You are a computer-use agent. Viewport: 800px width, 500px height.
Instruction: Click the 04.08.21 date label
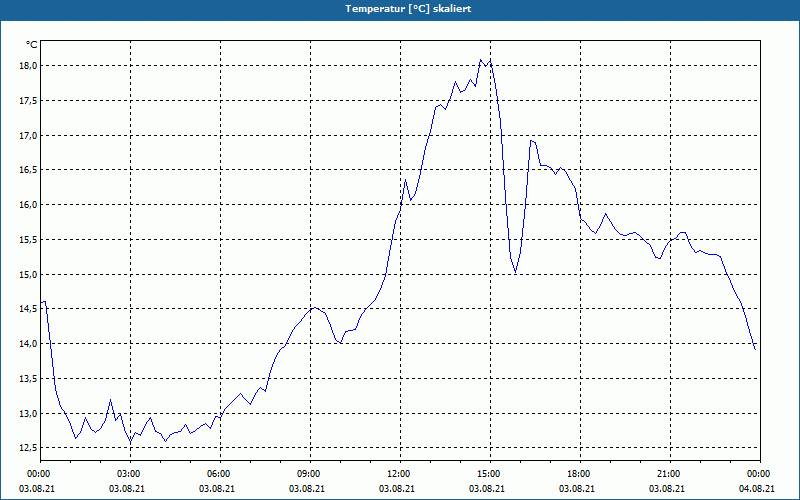757,488
